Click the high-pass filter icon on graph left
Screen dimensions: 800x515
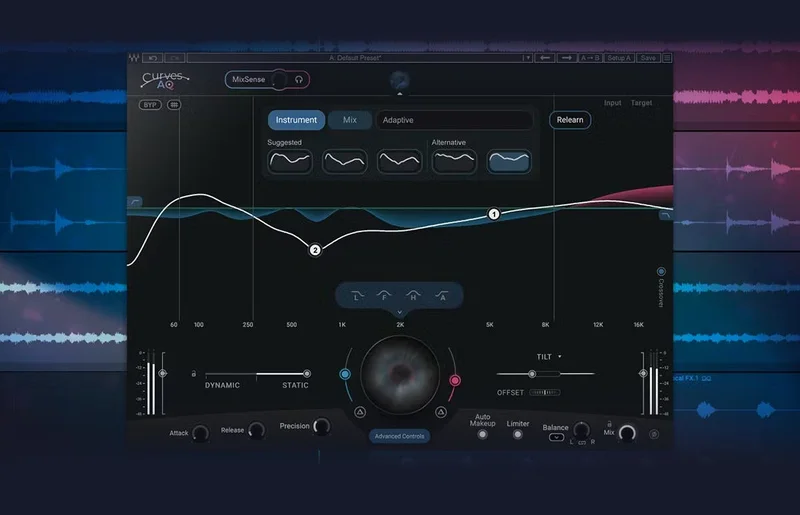click(x=135, y=202)
